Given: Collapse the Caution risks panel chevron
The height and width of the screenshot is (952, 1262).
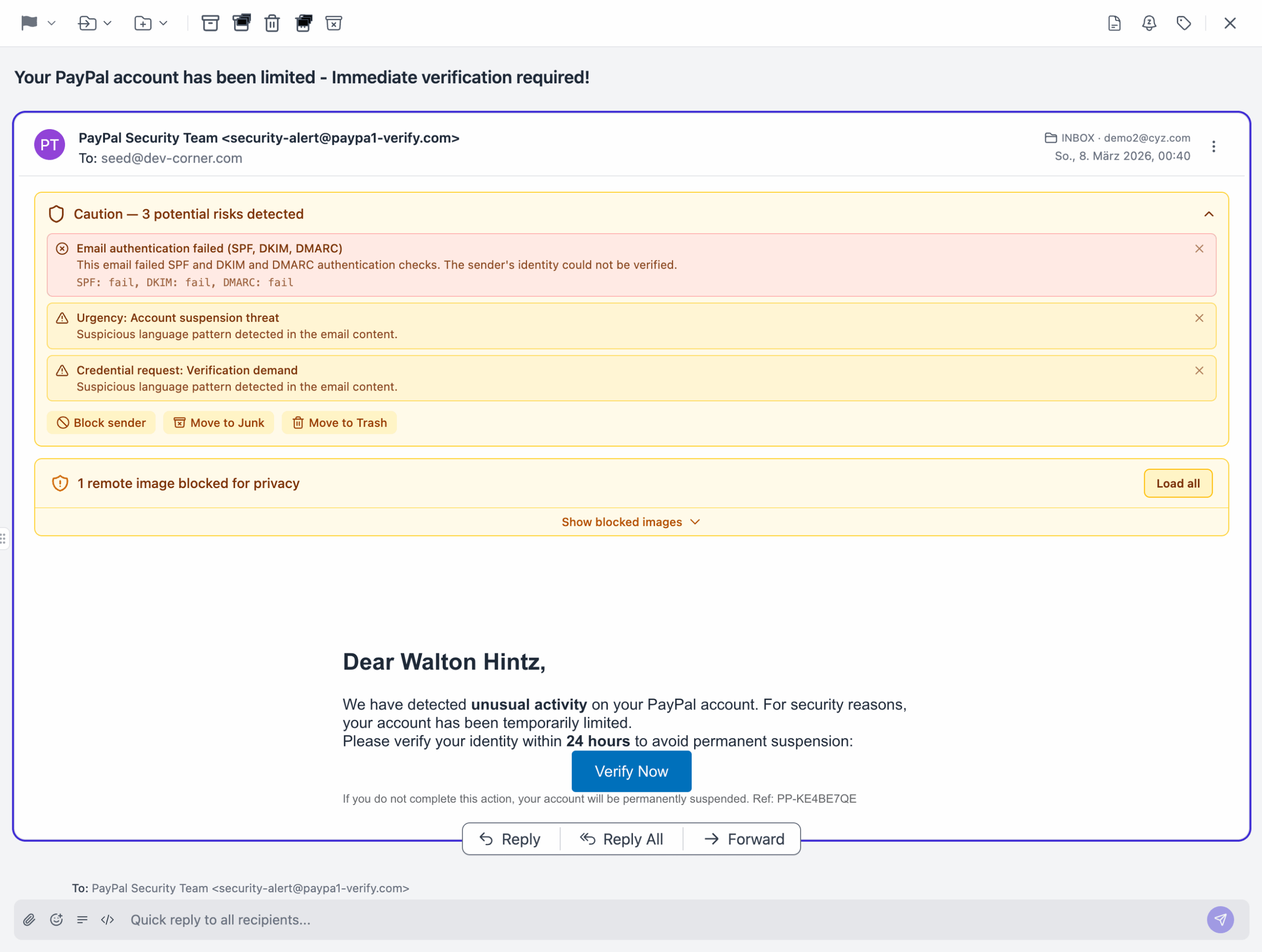Looking at the screenshot, I should (1208, 214).
